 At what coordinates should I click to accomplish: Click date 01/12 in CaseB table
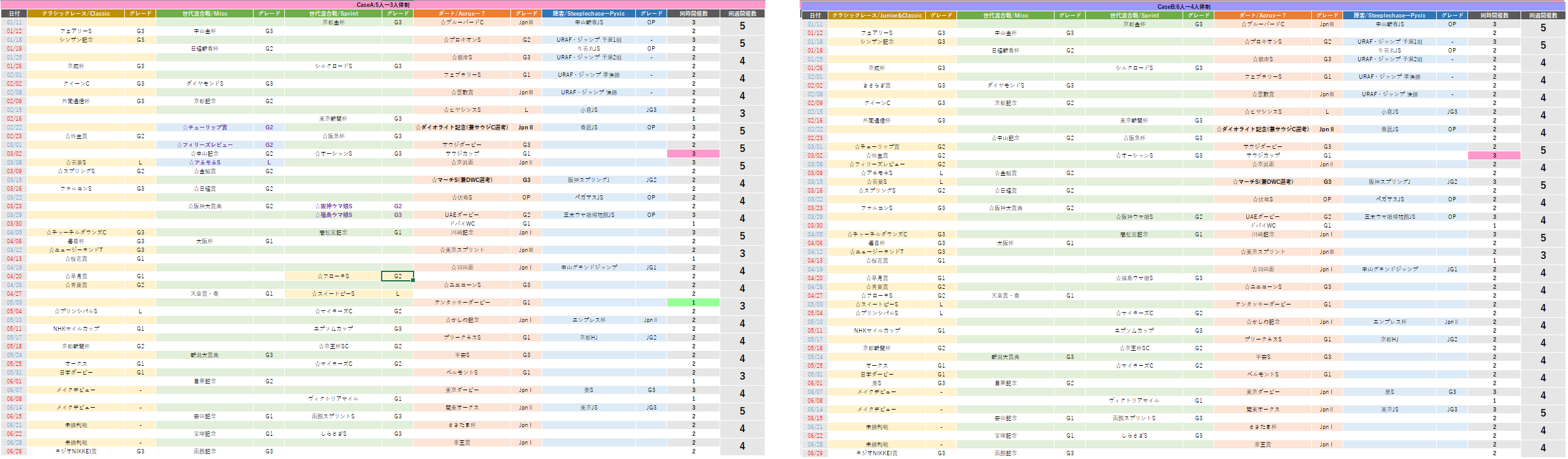pos(815,33)
